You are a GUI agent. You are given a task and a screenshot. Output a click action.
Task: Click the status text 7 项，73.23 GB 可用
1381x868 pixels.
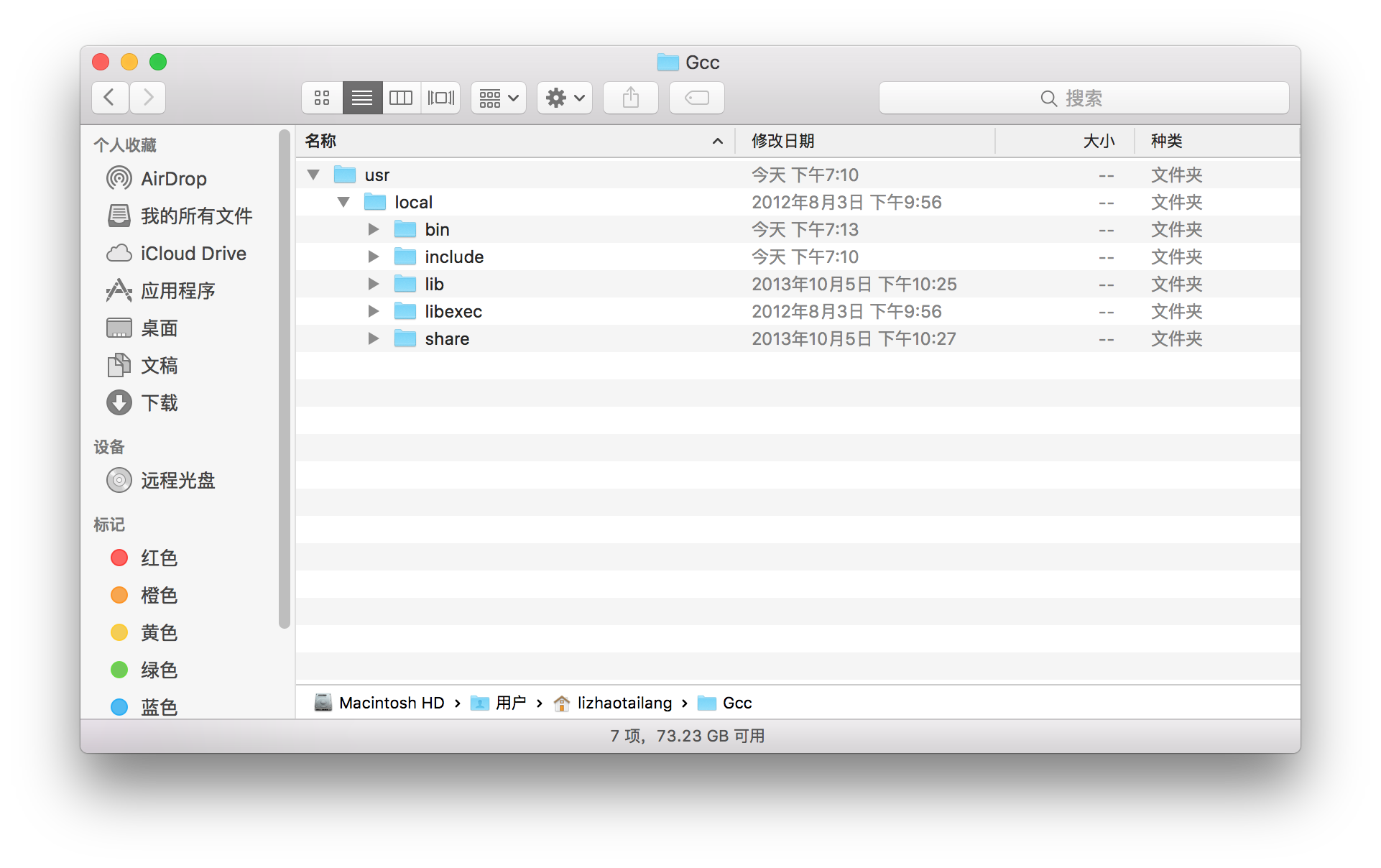[x=688, y=736]
